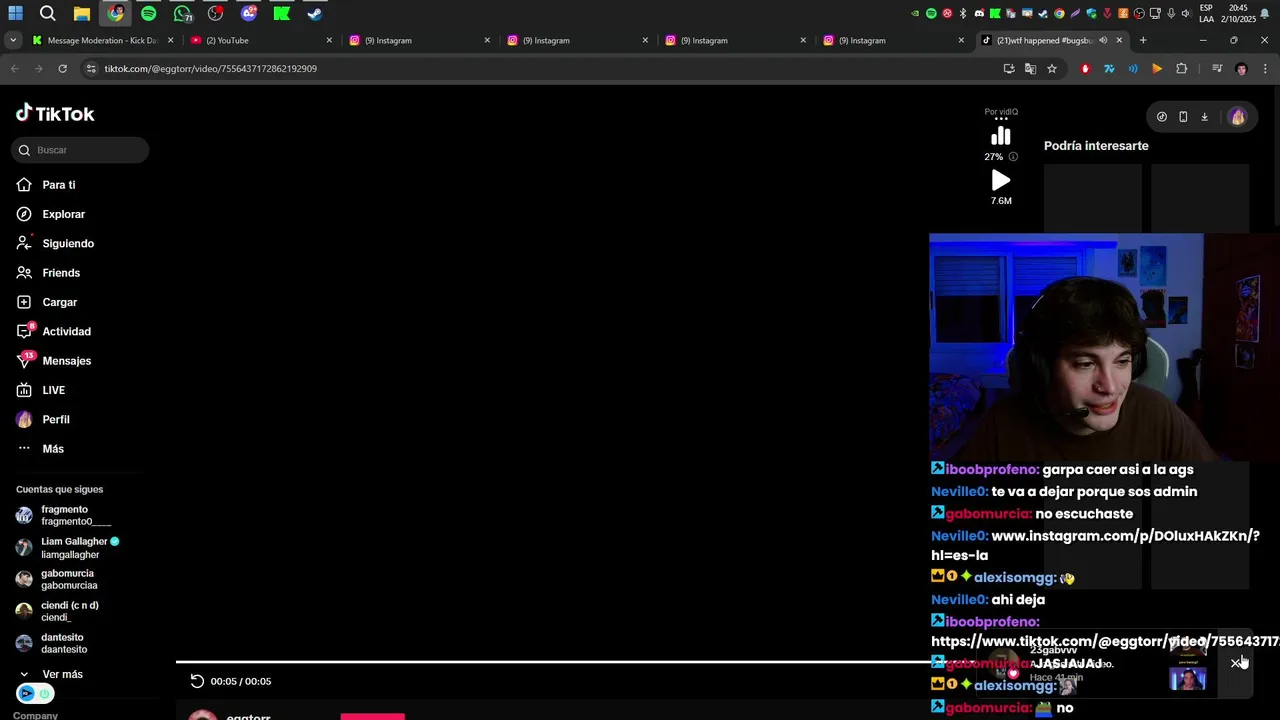
Task: Open Spotify from the taskbar
Action: click(149, 13)
